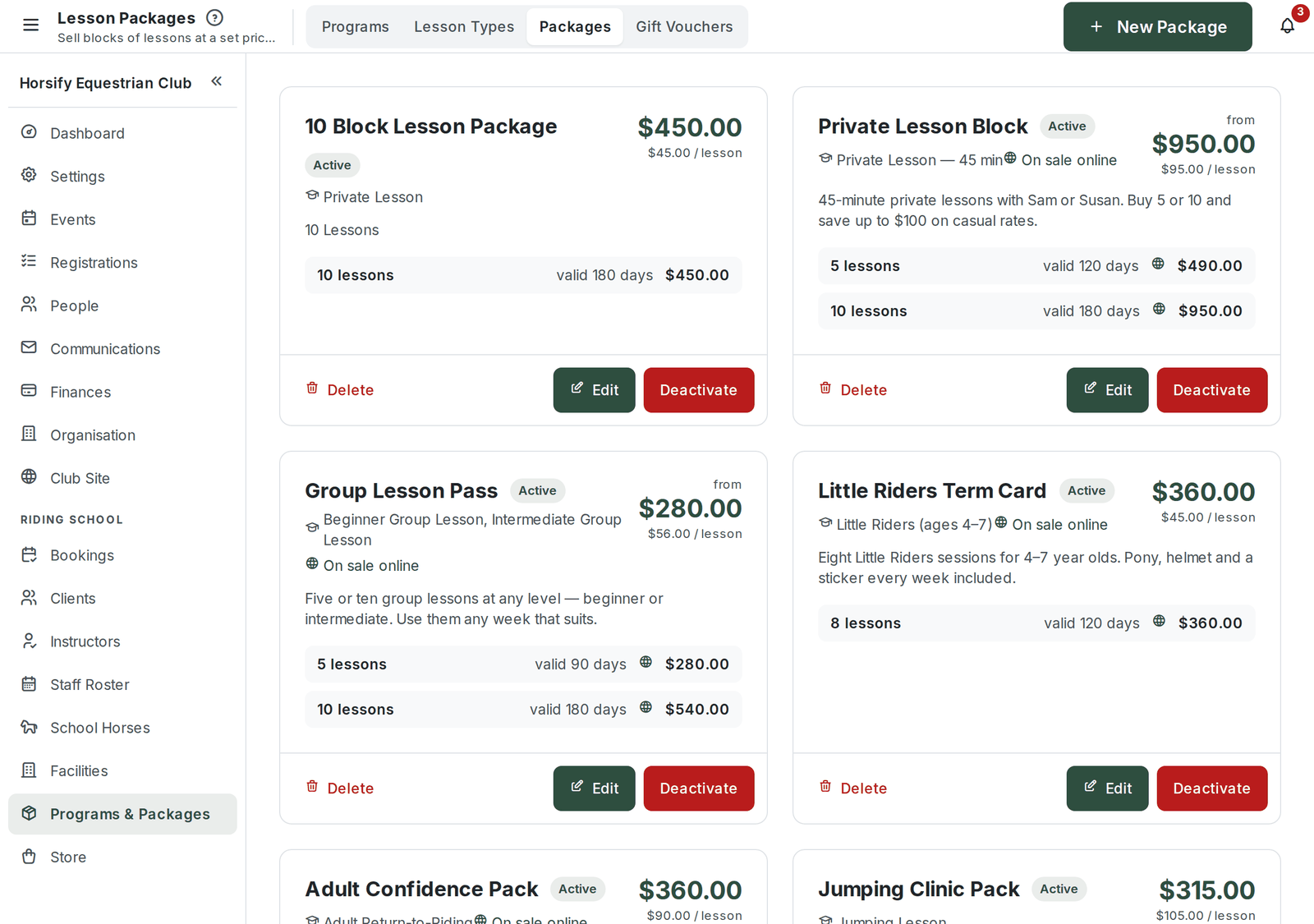This screenshot has width=1314, height=924.
Task: Click the Bookings calendar icon
Action: (x=29, y=554)
